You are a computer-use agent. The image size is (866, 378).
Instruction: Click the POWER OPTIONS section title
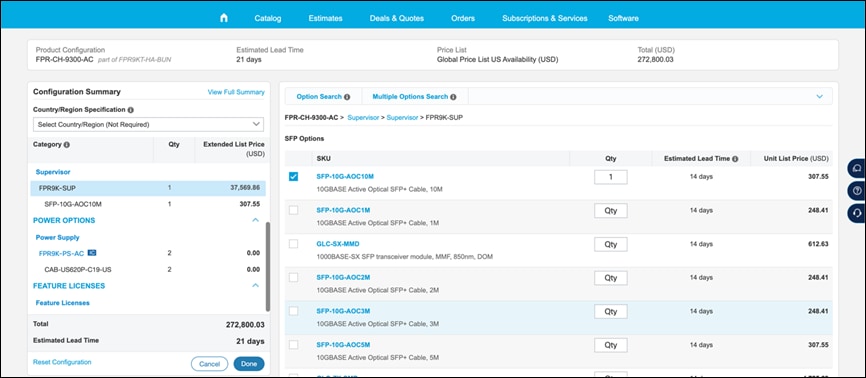[64, 220]
